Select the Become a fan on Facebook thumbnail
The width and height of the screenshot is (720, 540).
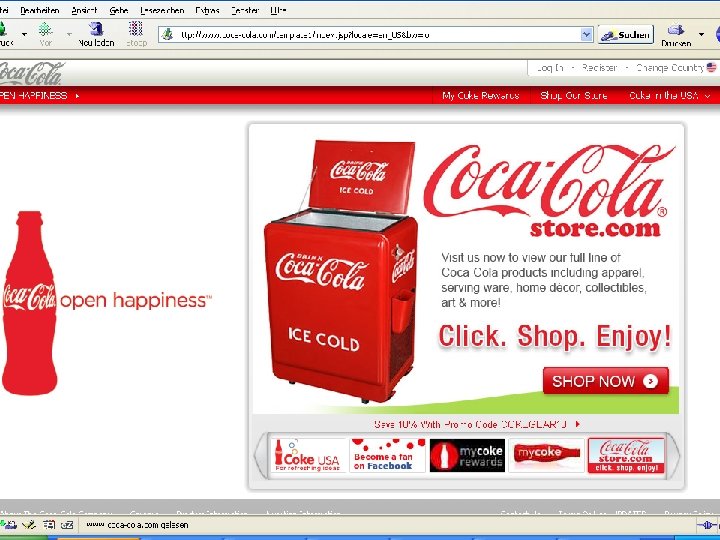coord(388,455)
